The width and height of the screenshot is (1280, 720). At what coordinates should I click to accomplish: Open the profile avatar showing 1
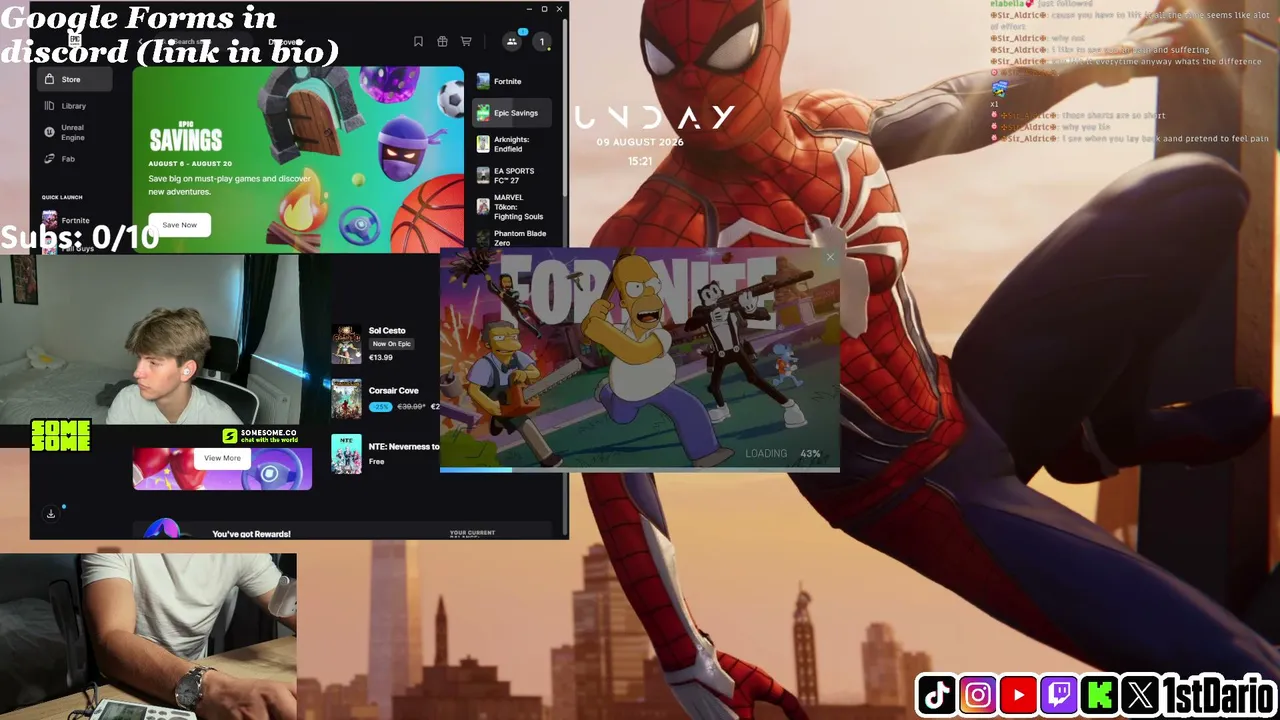tap(542, 41)
